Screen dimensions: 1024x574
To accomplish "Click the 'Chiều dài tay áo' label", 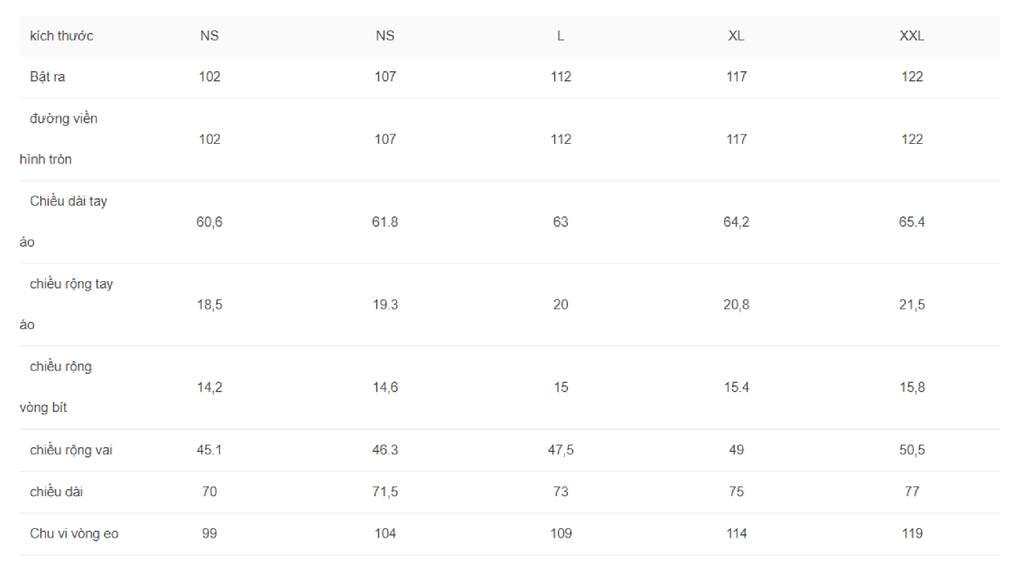I will point(63,221).
